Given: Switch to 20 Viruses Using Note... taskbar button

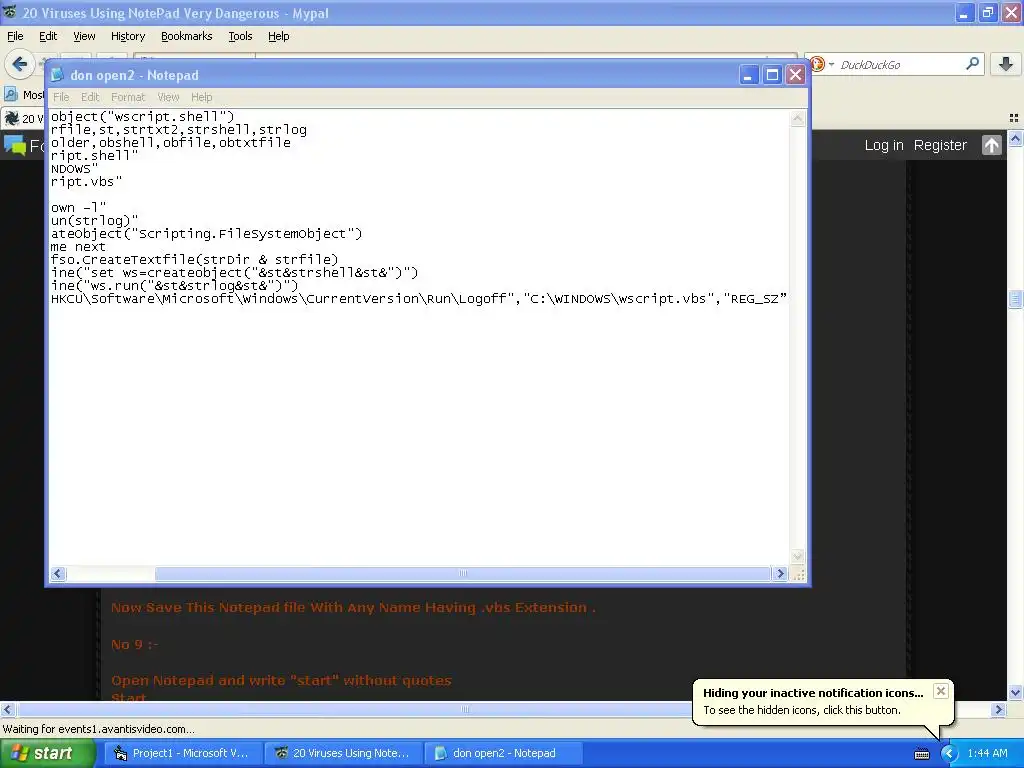Looking at the screenshot, I should [344, 753].
